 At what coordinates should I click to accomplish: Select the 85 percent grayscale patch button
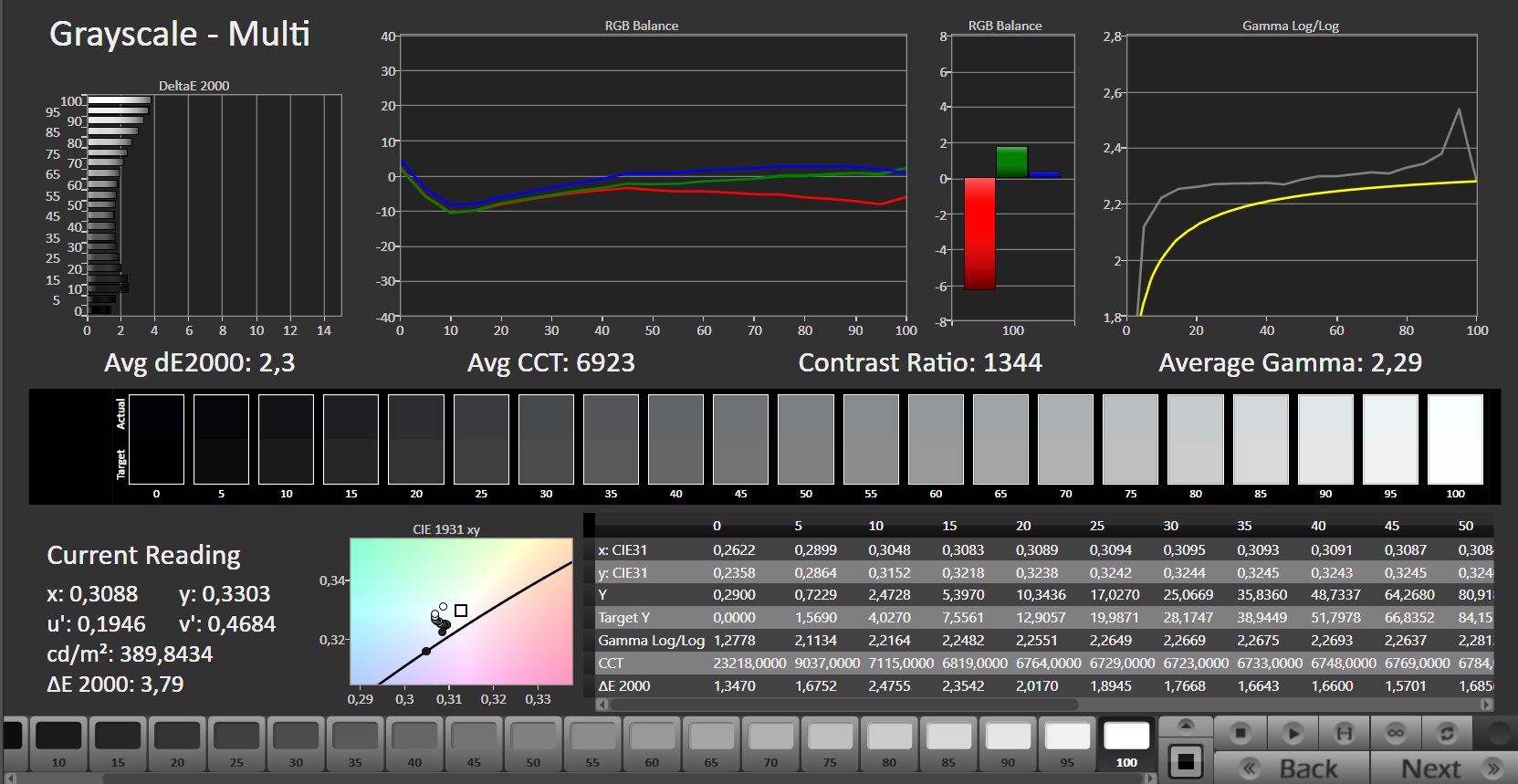[x=948, y=745]
